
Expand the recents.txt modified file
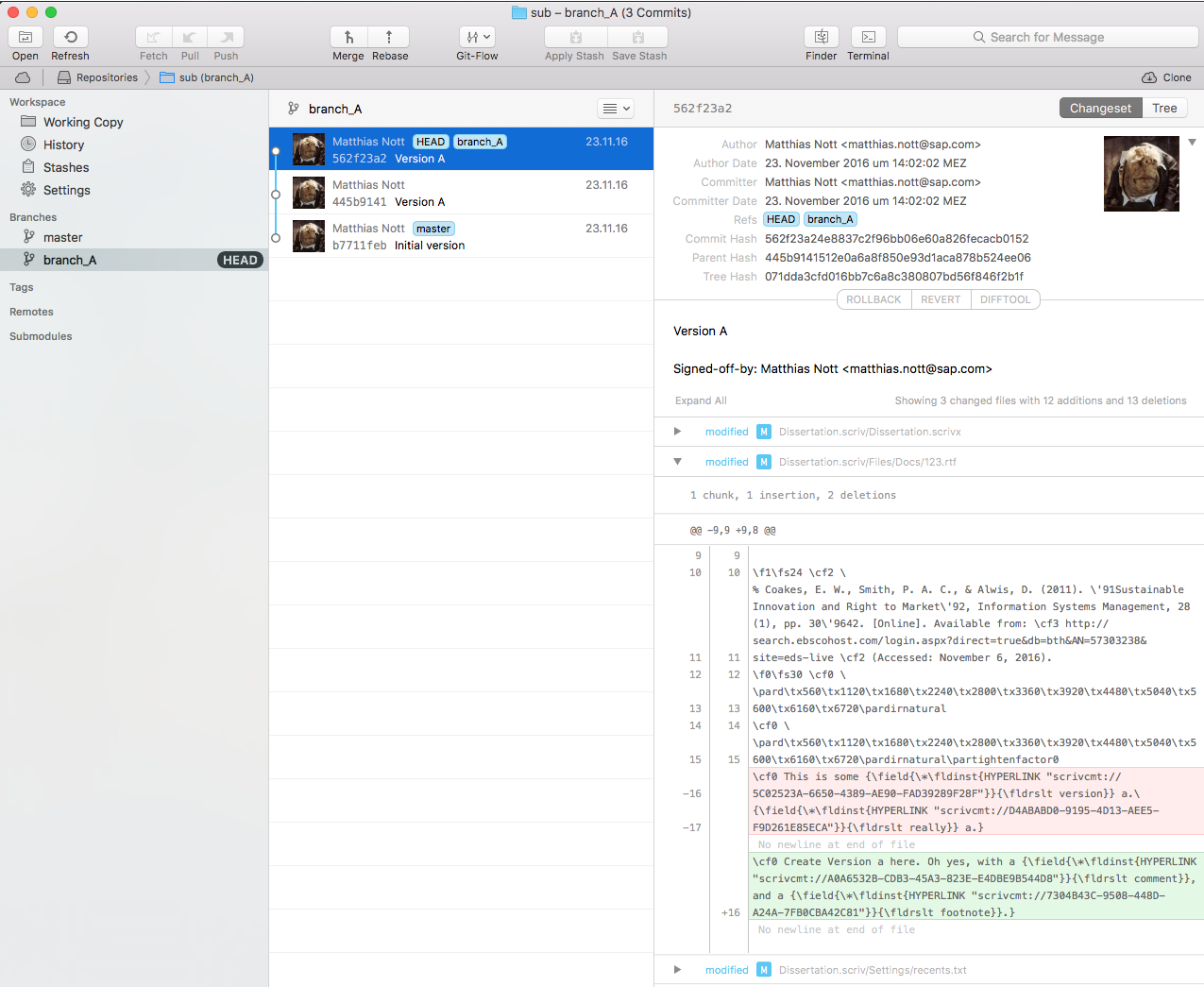pos(677,970)
